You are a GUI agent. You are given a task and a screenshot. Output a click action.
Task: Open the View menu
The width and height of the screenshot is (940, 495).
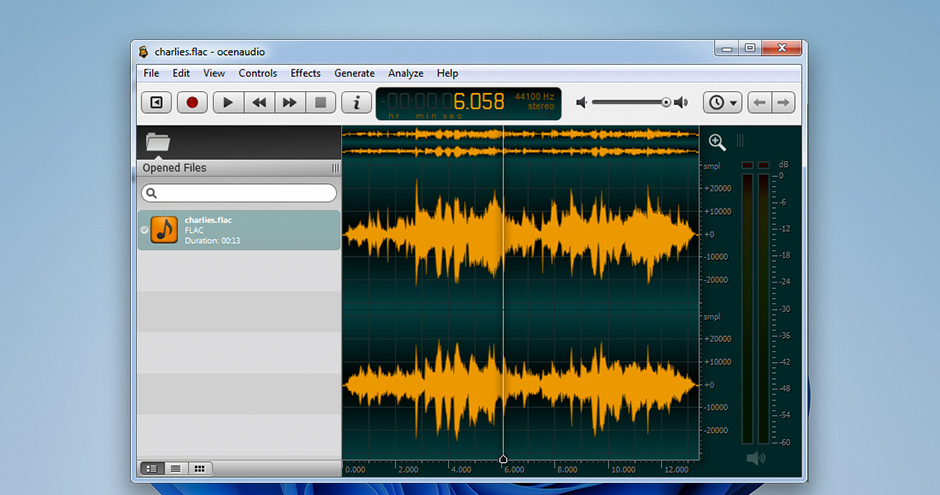(214, 73)
